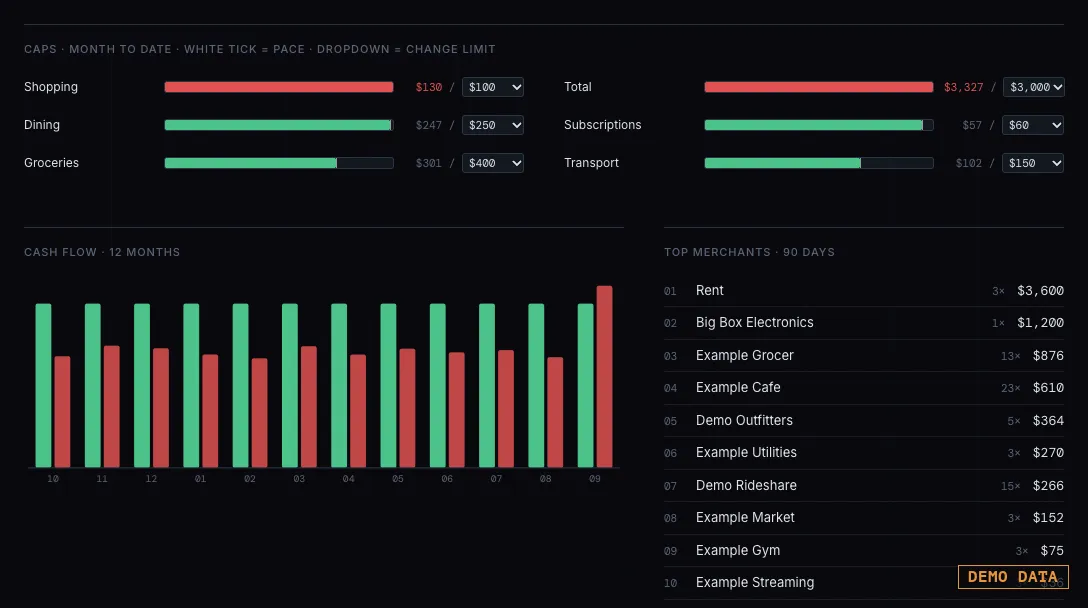Open Big Box Electronics merchant entry
Viewport: 1088px width, 608px height.
(x=864, y=323)
